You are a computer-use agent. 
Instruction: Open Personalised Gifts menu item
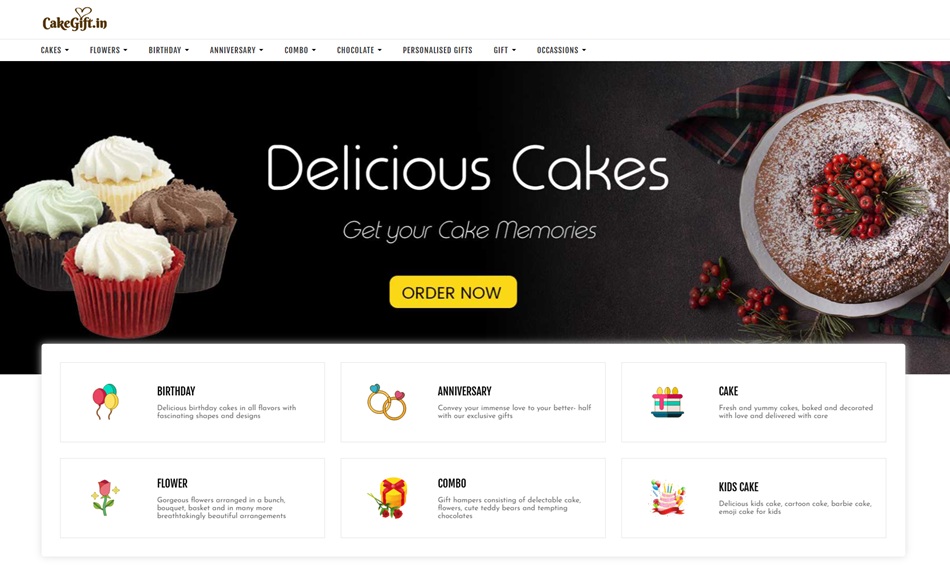(437, 50)
